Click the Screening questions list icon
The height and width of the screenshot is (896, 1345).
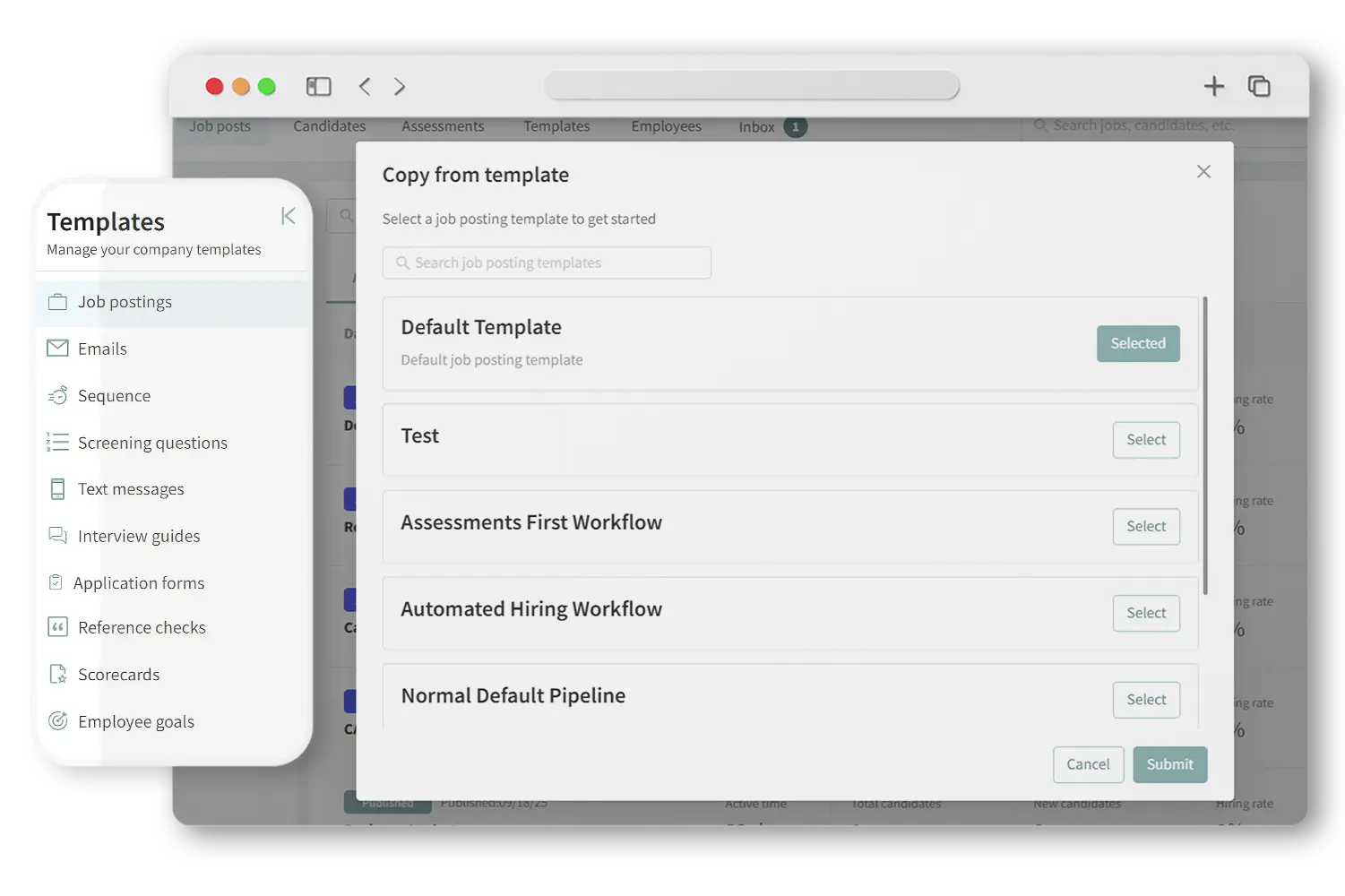pyautogui.click(x=57, y=442)
